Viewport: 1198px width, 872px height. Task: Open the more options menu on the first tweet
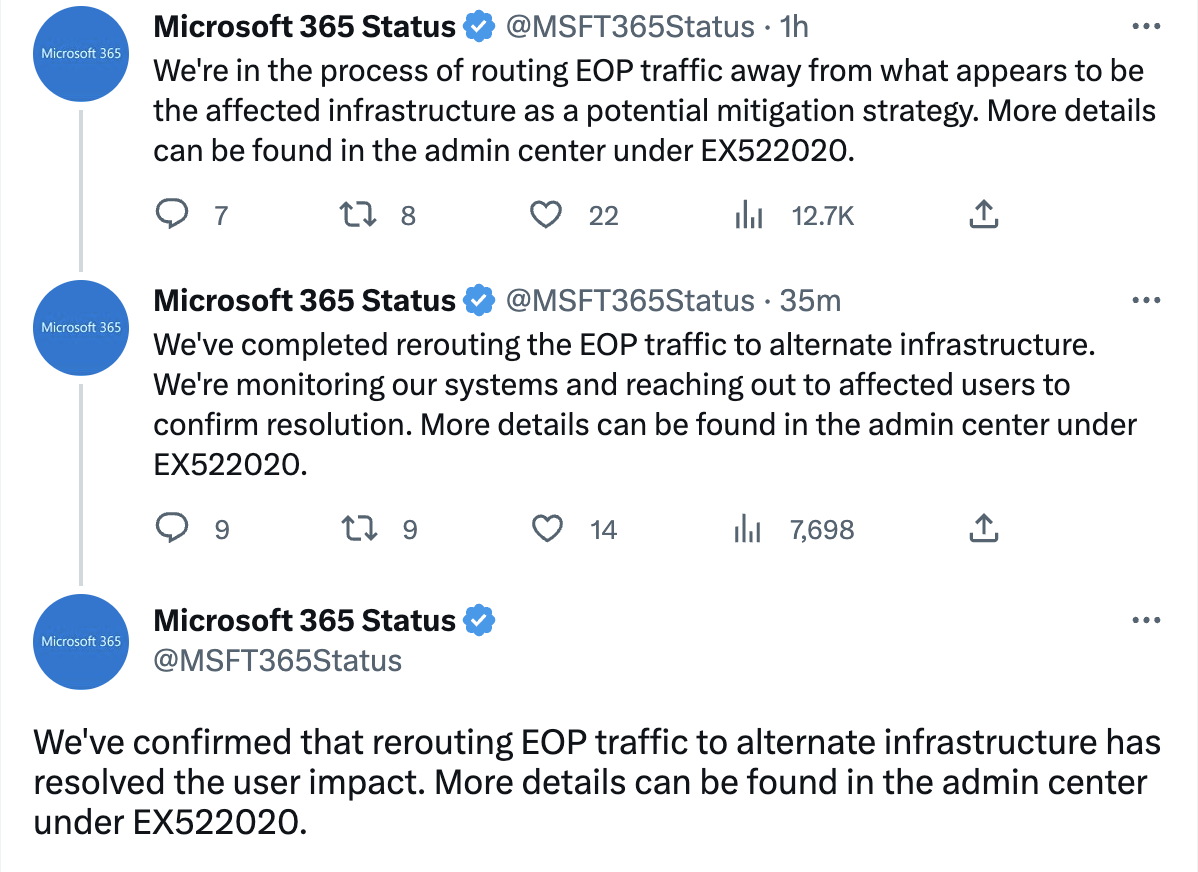(x=1146, y=25)
